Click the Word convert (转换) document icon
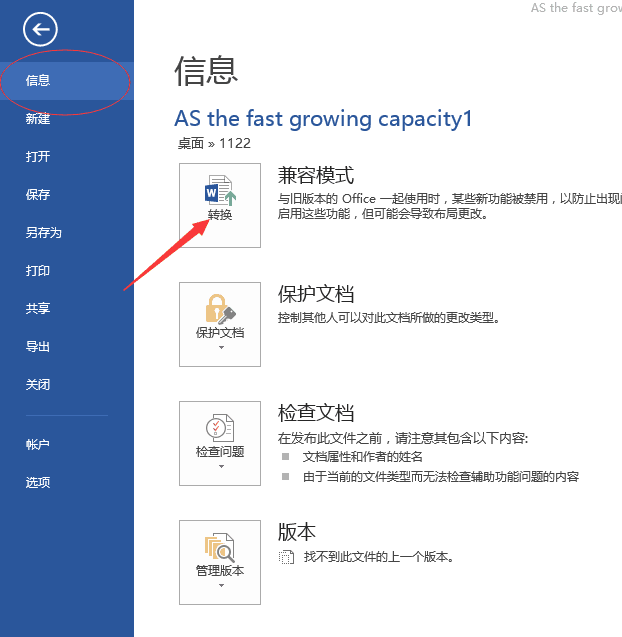The image size is (622, 637). tap(221, 190)
